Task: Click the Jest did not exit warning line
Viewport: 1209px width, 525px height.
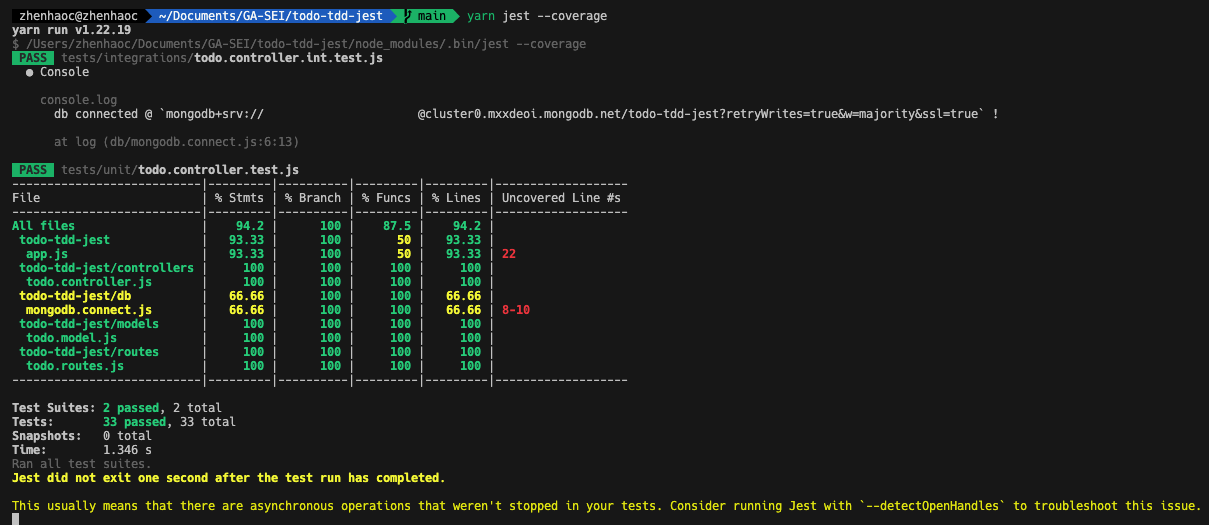Action: pos(229,478)
